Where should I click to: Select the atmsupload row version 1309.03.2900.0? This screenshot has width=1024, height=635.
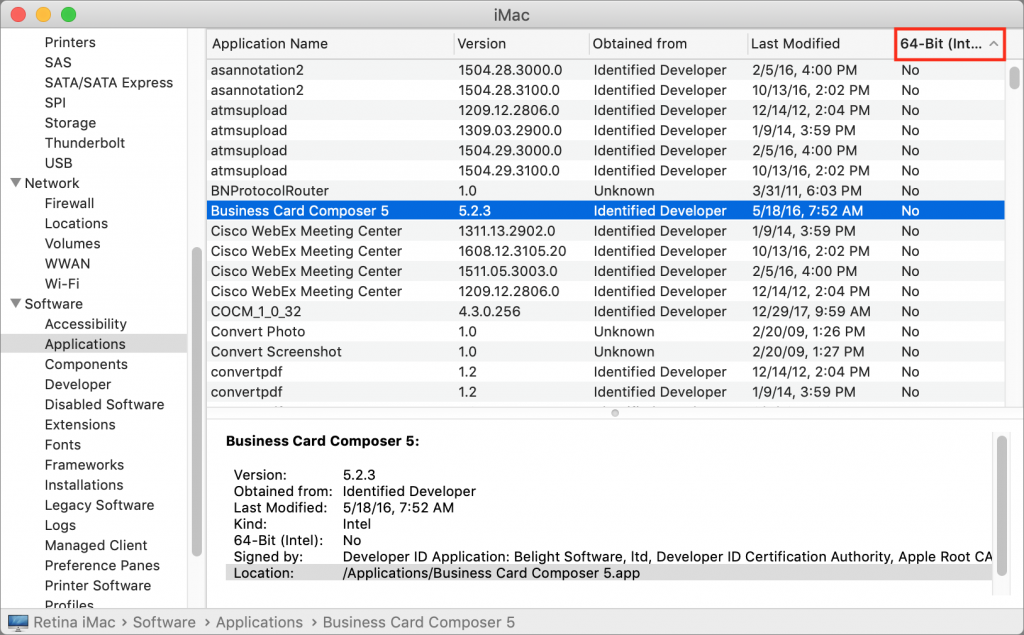click(605, 131)
